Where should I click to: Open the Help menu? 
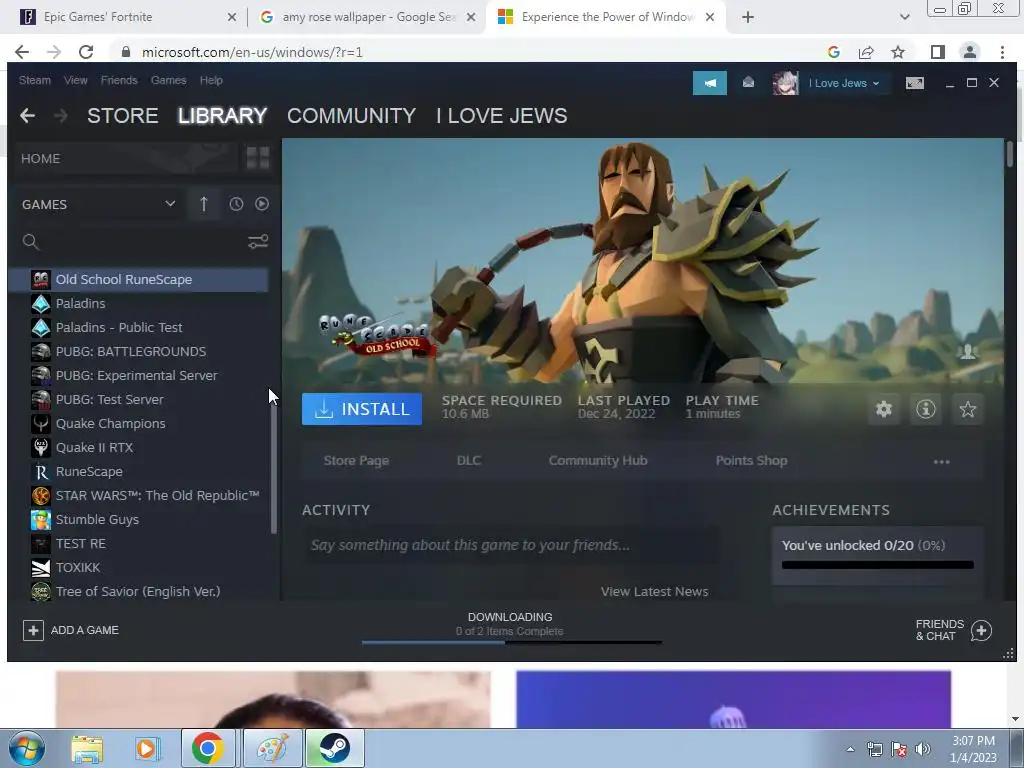pos(211,80)
